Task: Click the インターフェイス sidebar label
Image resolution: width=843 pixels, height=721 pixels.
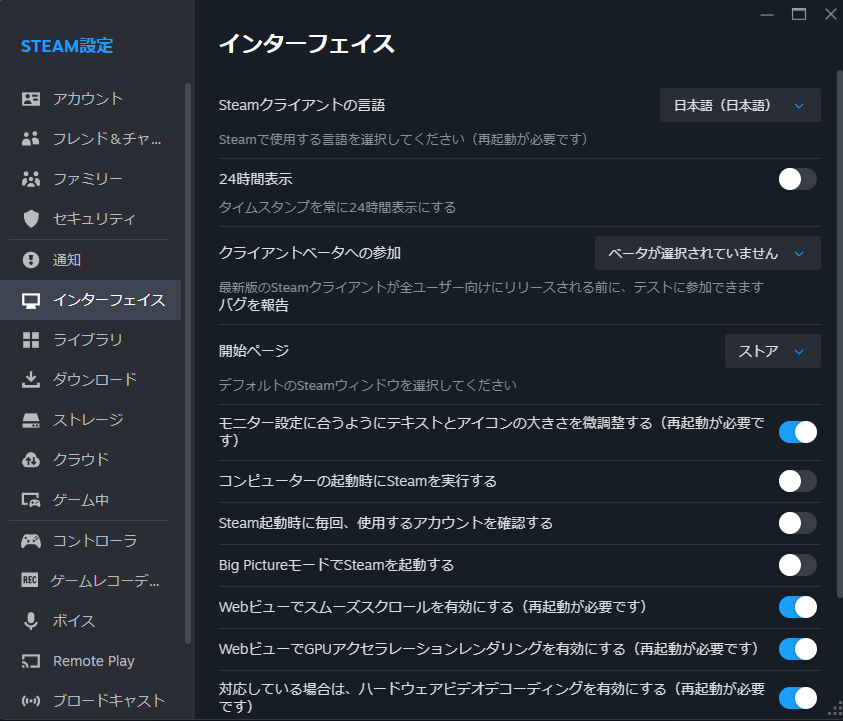Action: tap(109, 300)
